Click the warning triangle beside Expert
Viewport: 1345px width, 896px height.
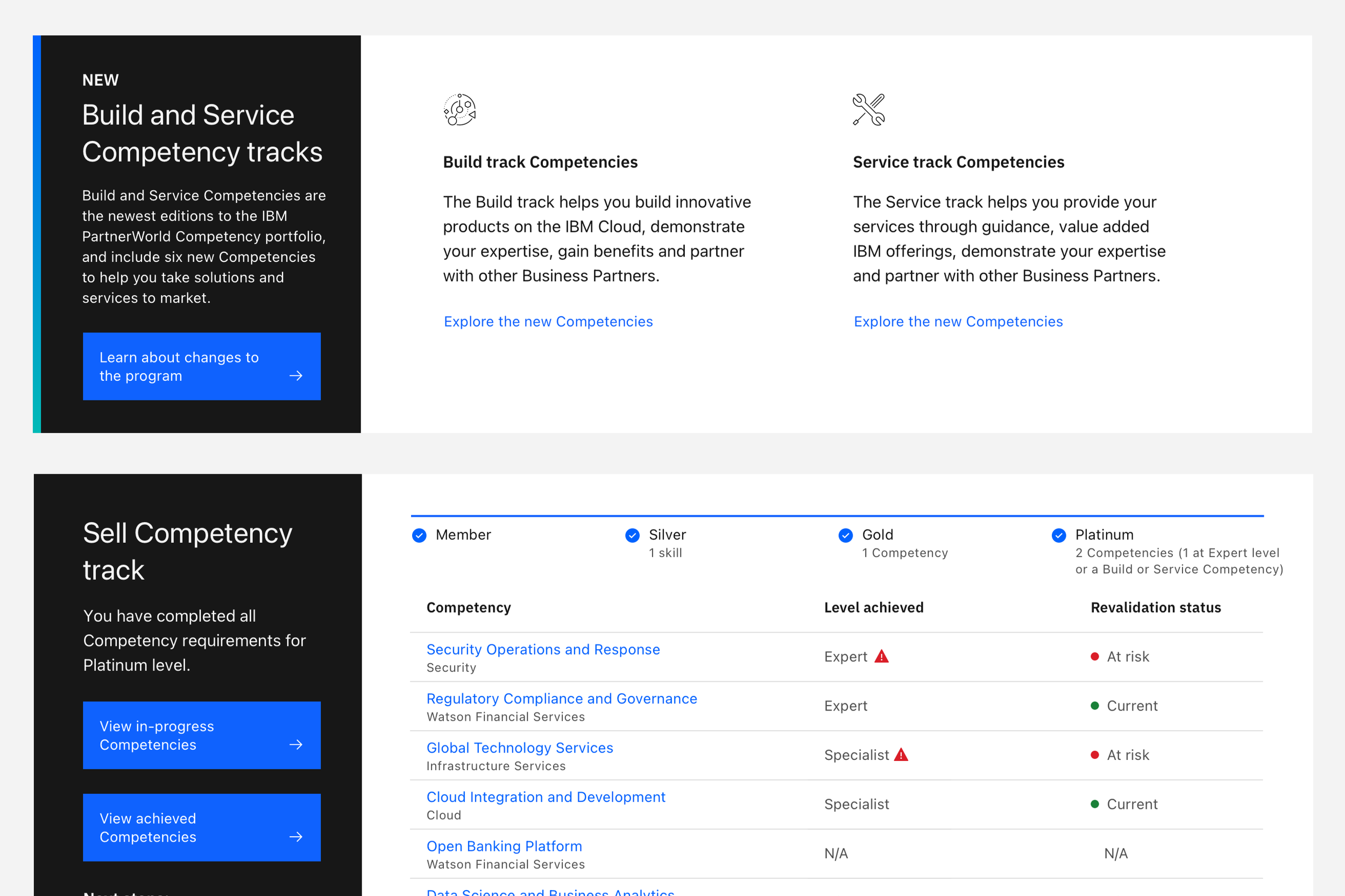(882, 656)
